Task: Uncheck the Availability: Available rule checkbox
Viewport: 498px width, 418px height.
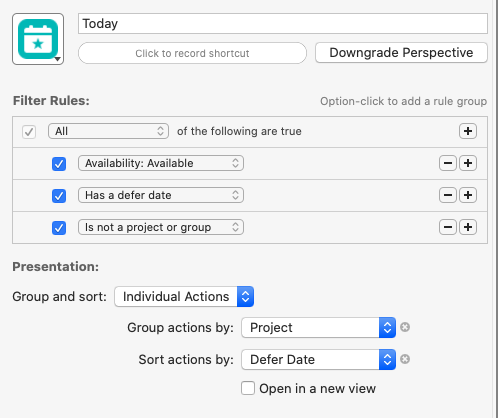Action: click(59, 164)
